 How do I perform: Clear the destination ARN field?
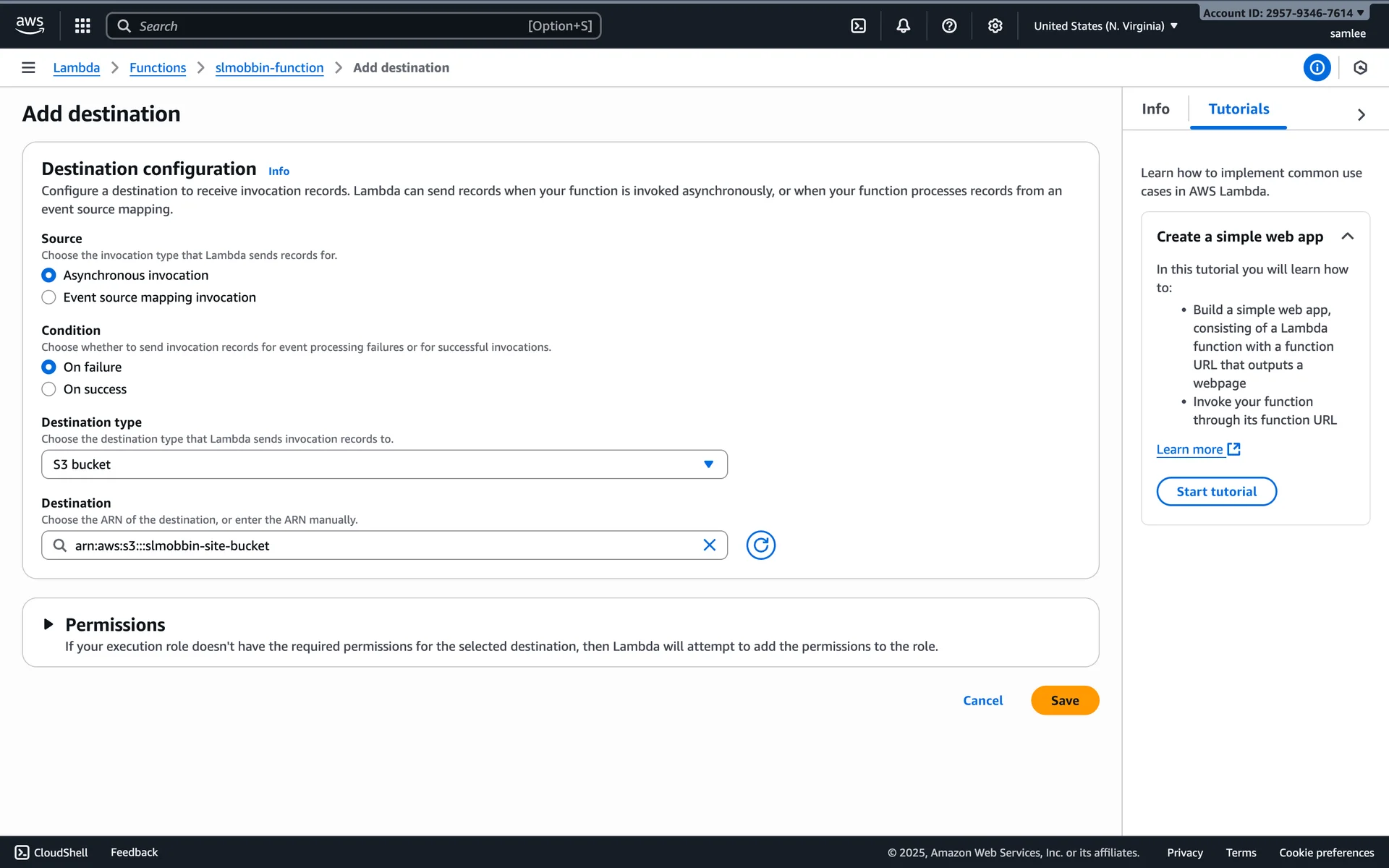point(709,545)
